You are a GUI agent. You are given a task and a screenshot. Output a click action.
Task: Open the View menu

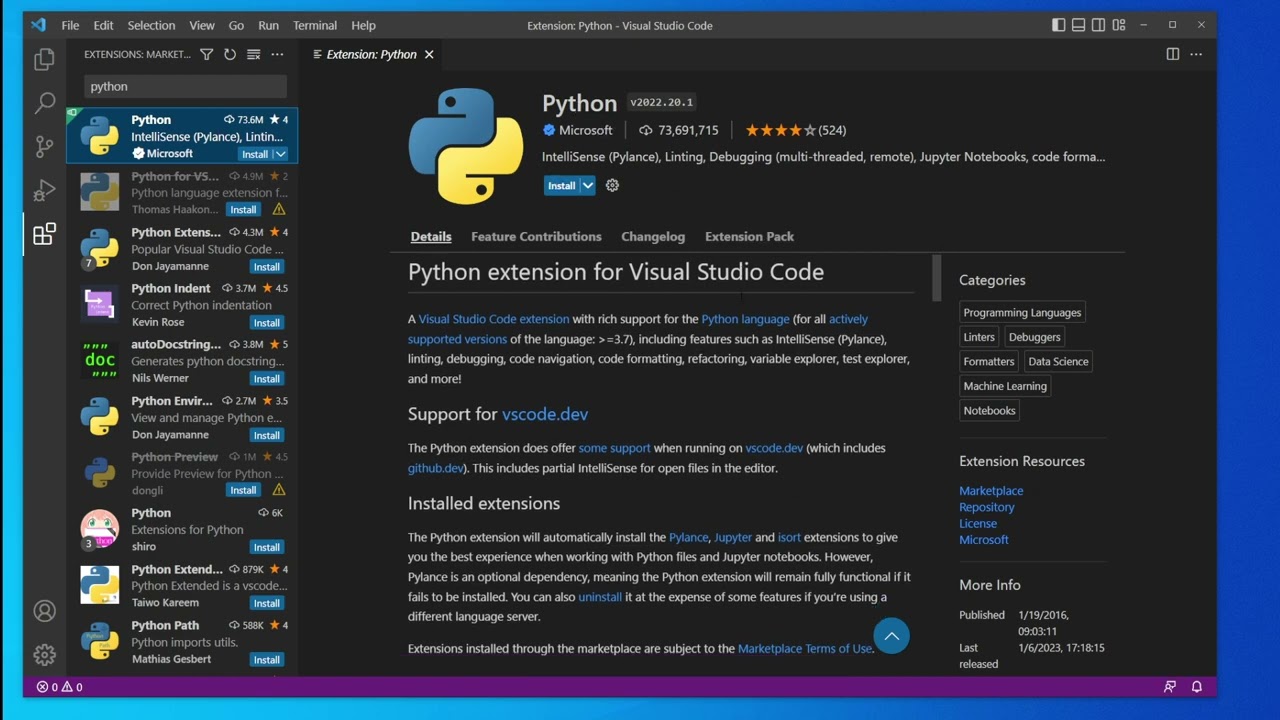click(202, 25)
